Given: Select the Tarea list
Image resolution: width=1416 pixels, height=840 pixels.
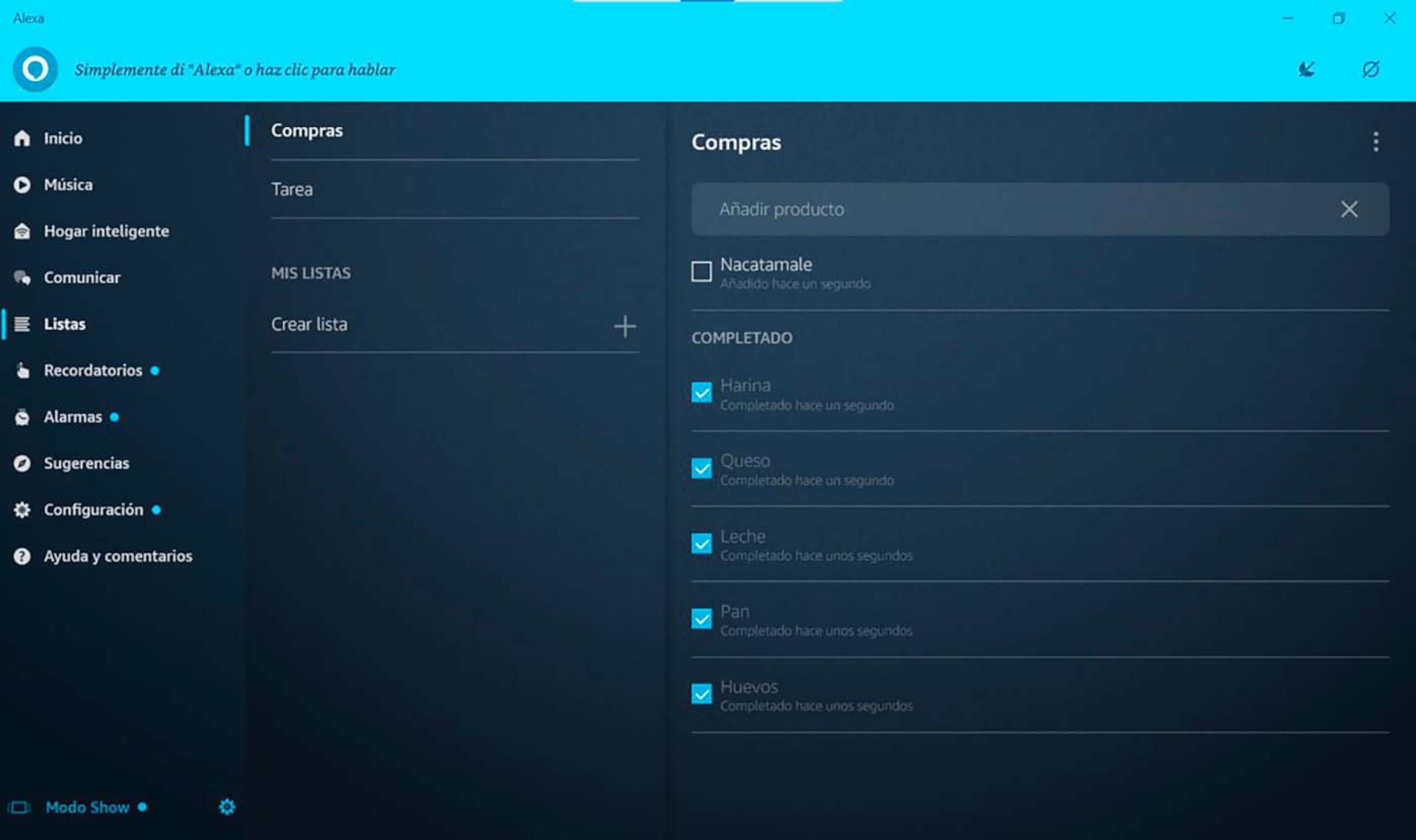Looking at the screenshot, I should coord(292,189).
